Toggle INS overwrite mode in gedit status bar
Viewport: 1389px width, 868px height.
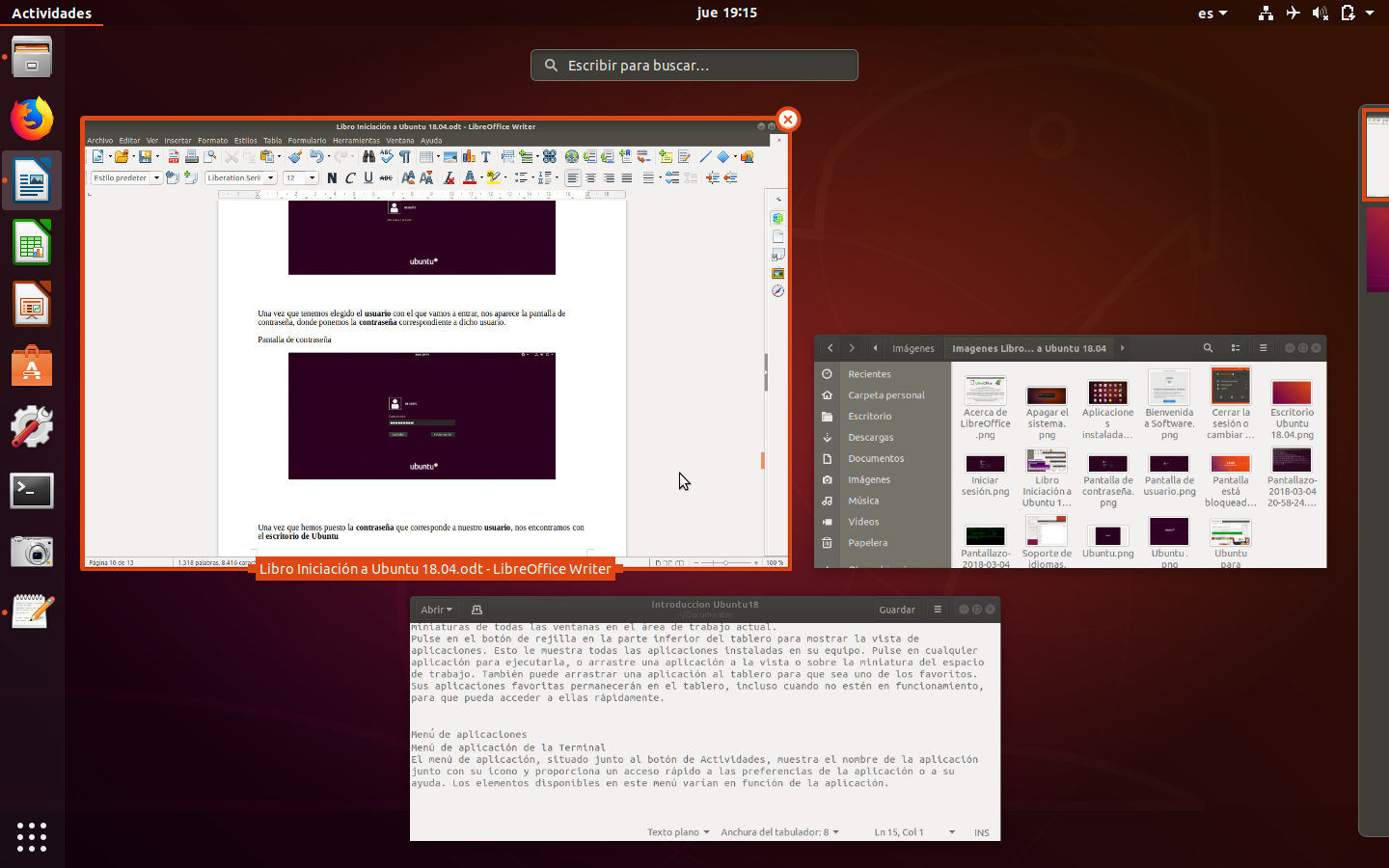[982, 832]
